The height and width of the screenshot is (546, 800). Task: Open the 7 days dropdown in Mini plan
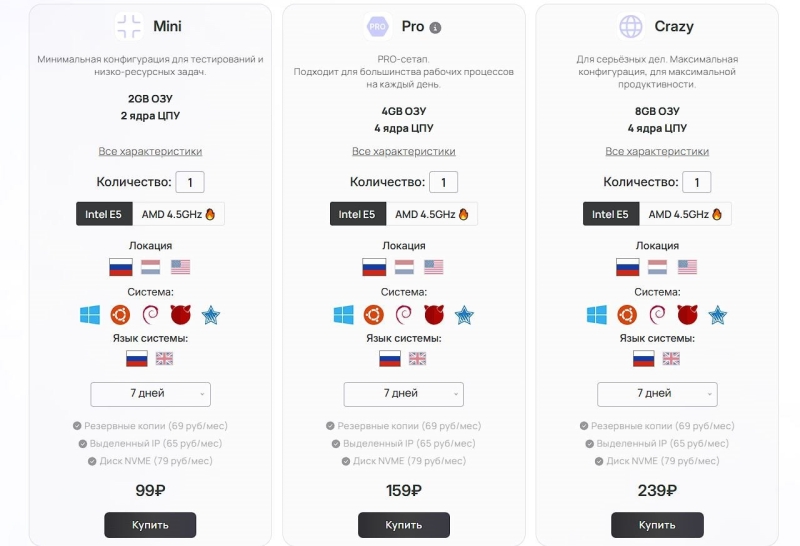(x=150, y=394)
